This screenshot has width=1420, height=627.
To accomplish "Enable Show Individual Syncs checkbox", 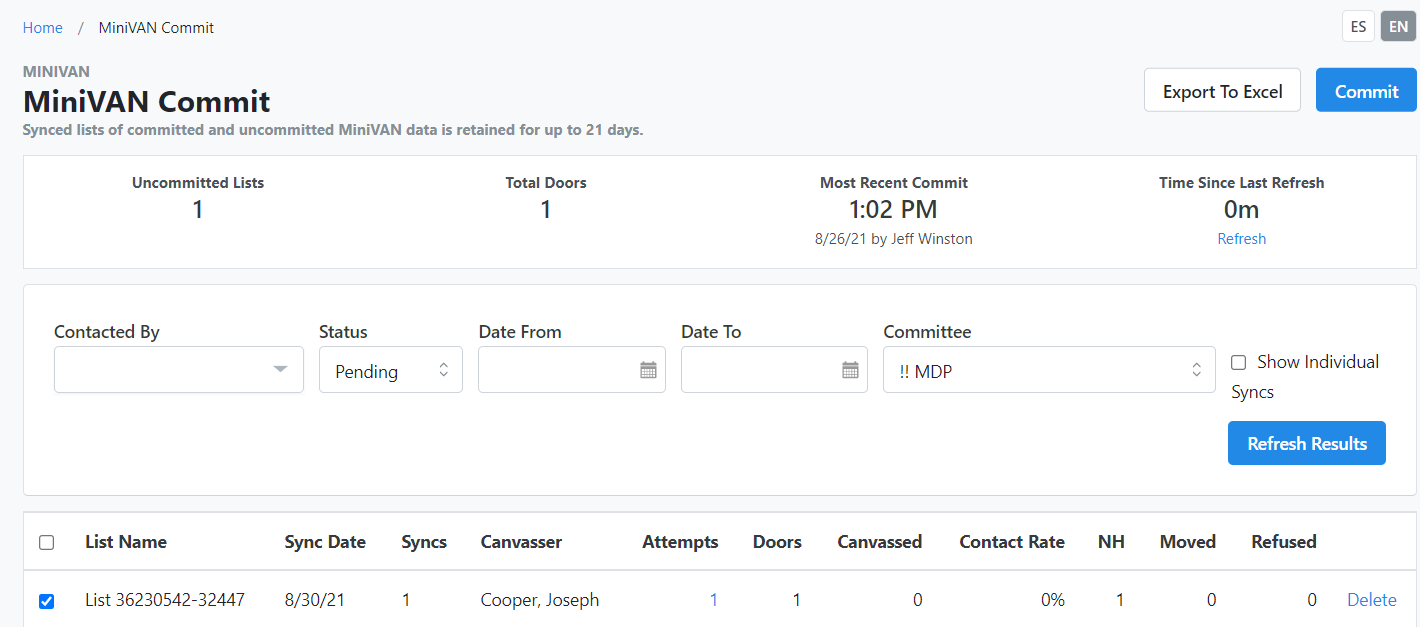I will pyautogui.click(x=1238, y=362).
